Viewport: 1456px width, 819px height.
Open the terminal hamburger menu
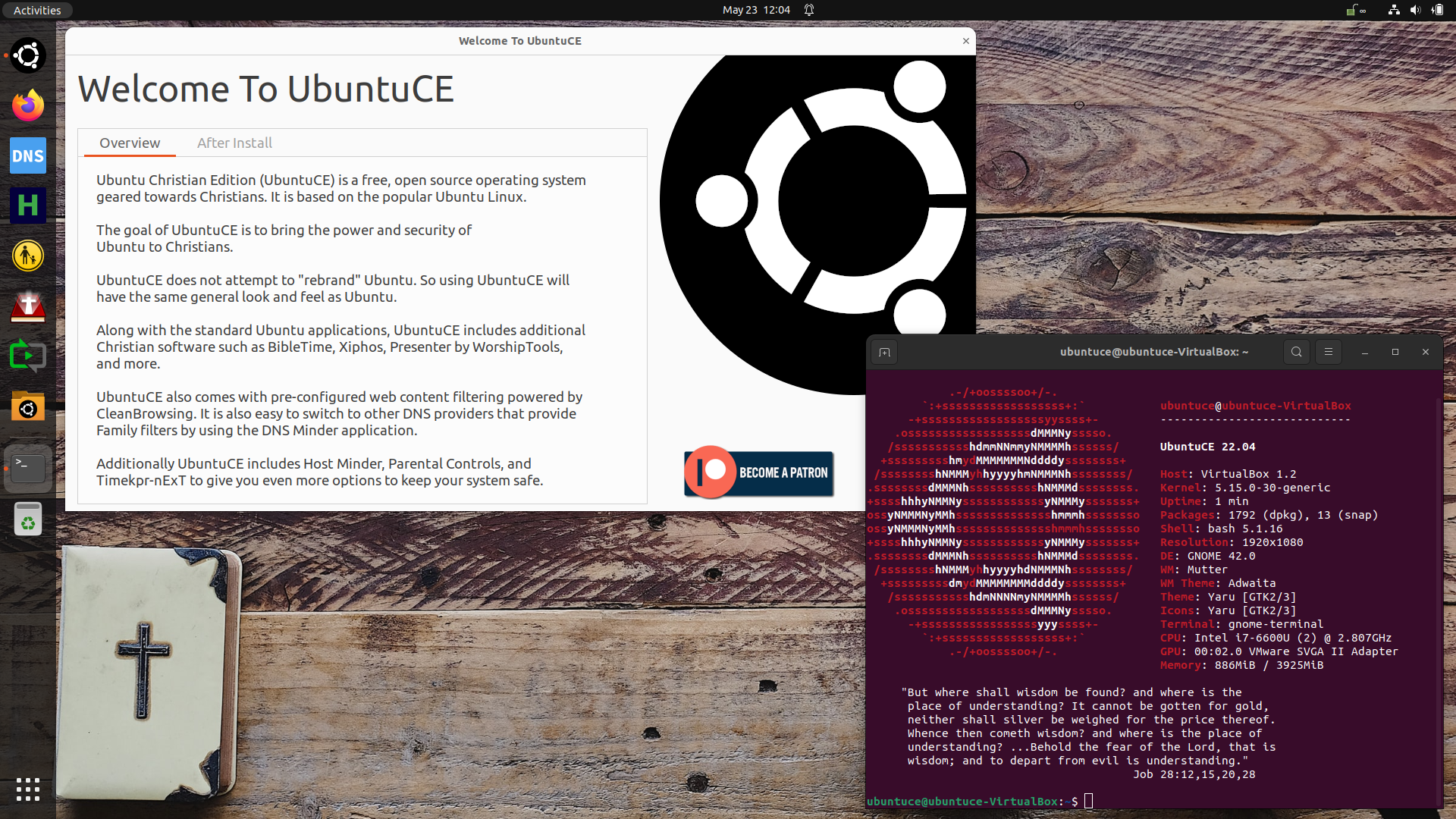(x=1329, y=352)
